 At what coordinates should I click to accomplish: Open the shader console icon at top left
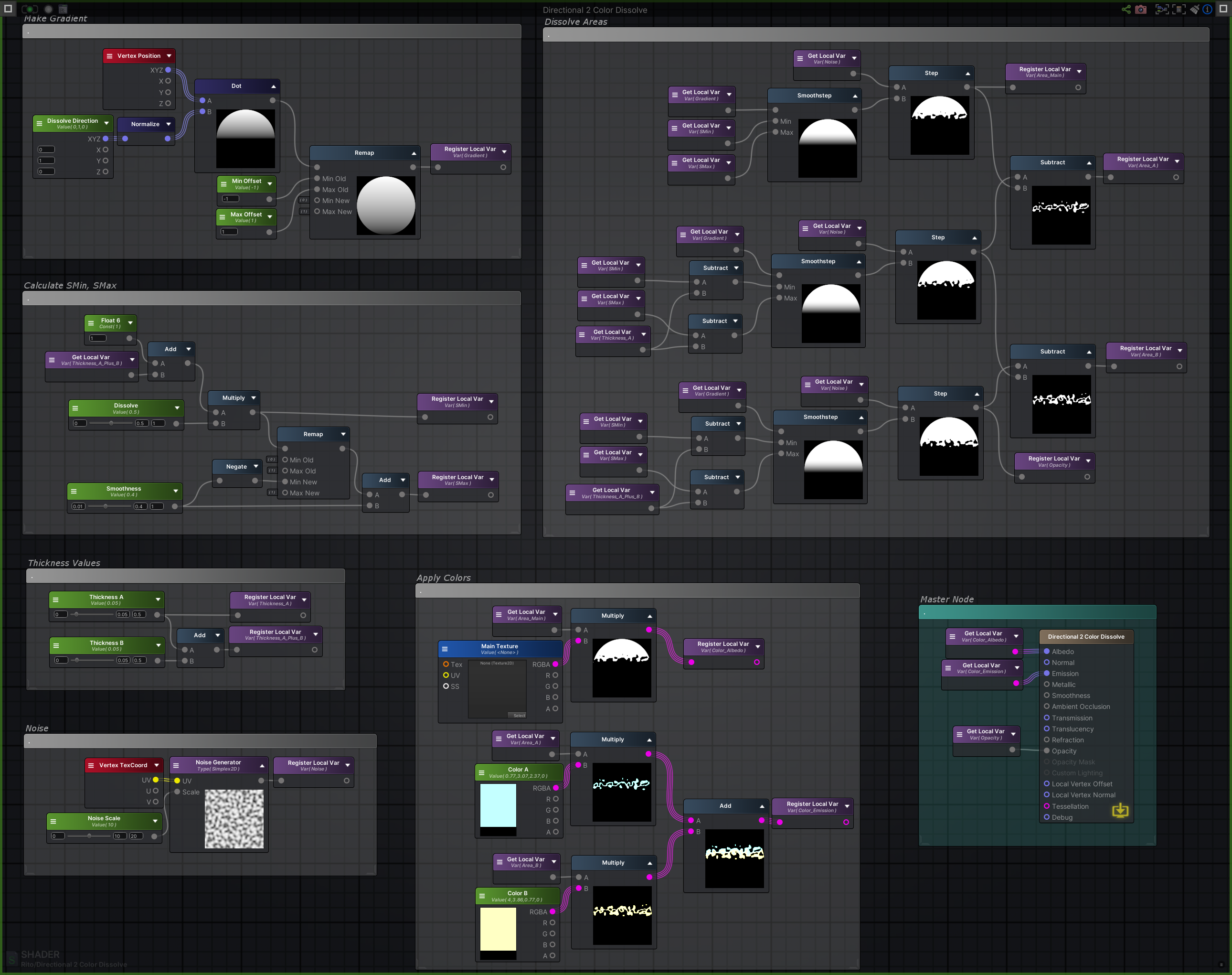pos(63,9)
